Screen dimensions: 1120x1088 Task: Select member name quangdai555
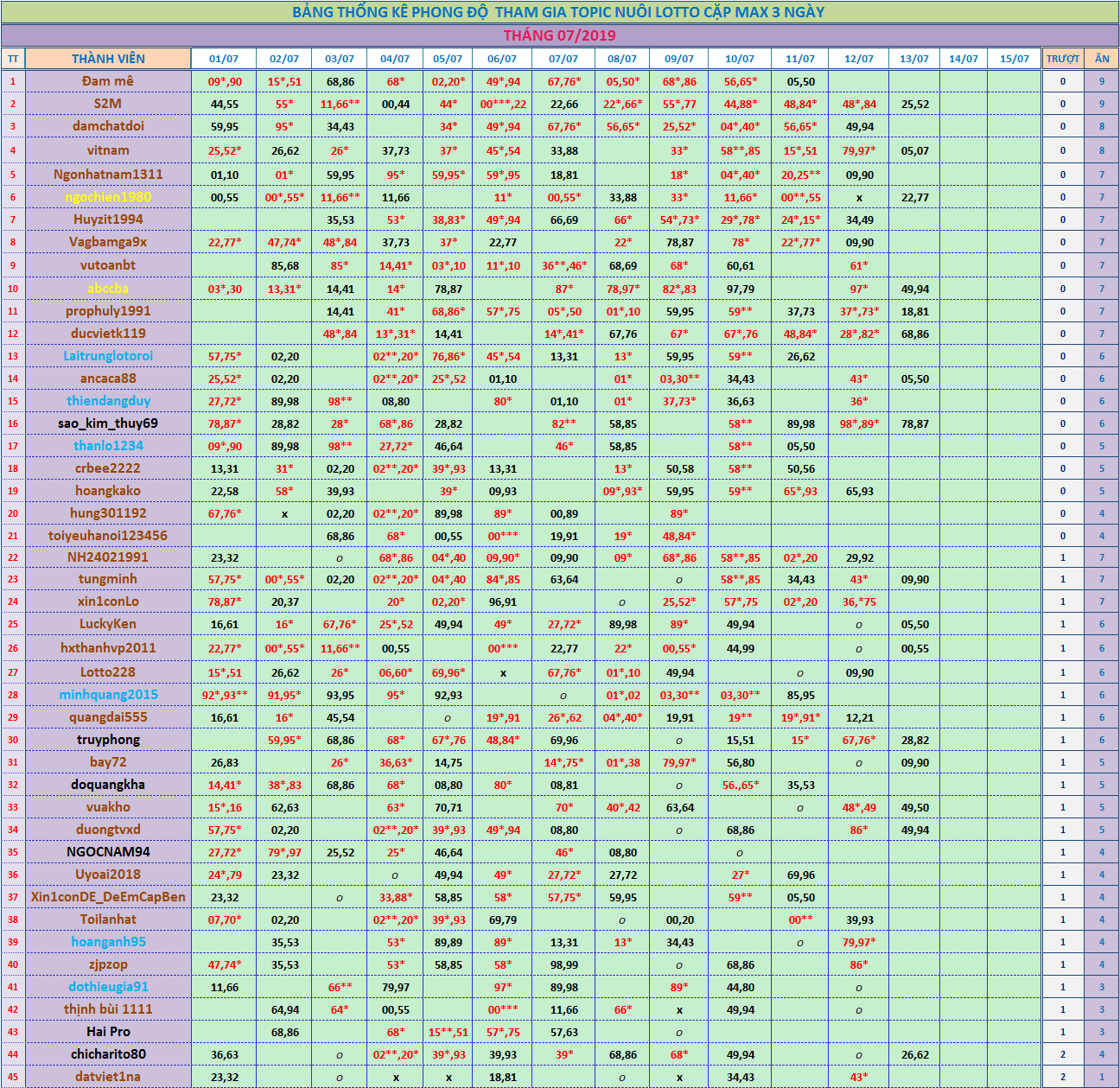108,717
